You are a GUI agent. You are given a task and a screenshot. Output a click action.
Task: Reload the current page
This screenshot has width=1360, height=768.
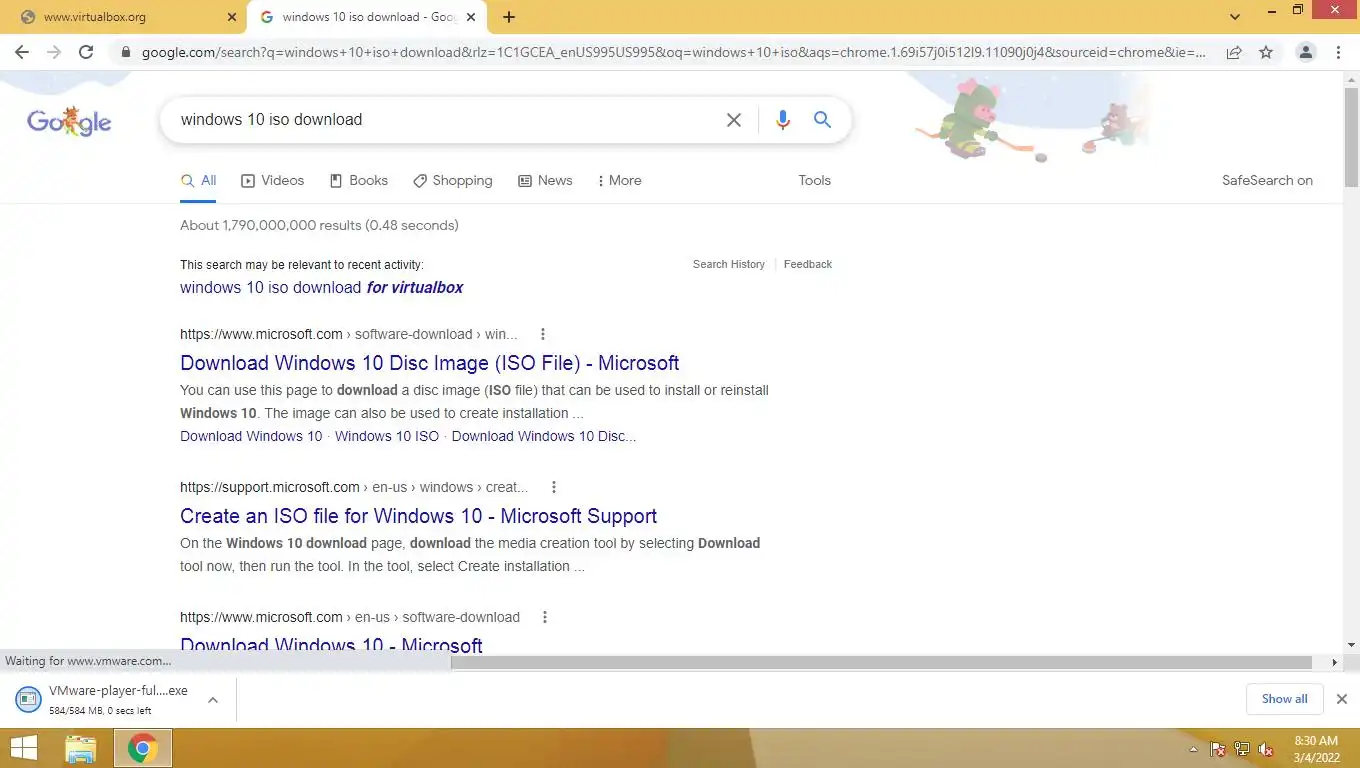coord(86,52)
